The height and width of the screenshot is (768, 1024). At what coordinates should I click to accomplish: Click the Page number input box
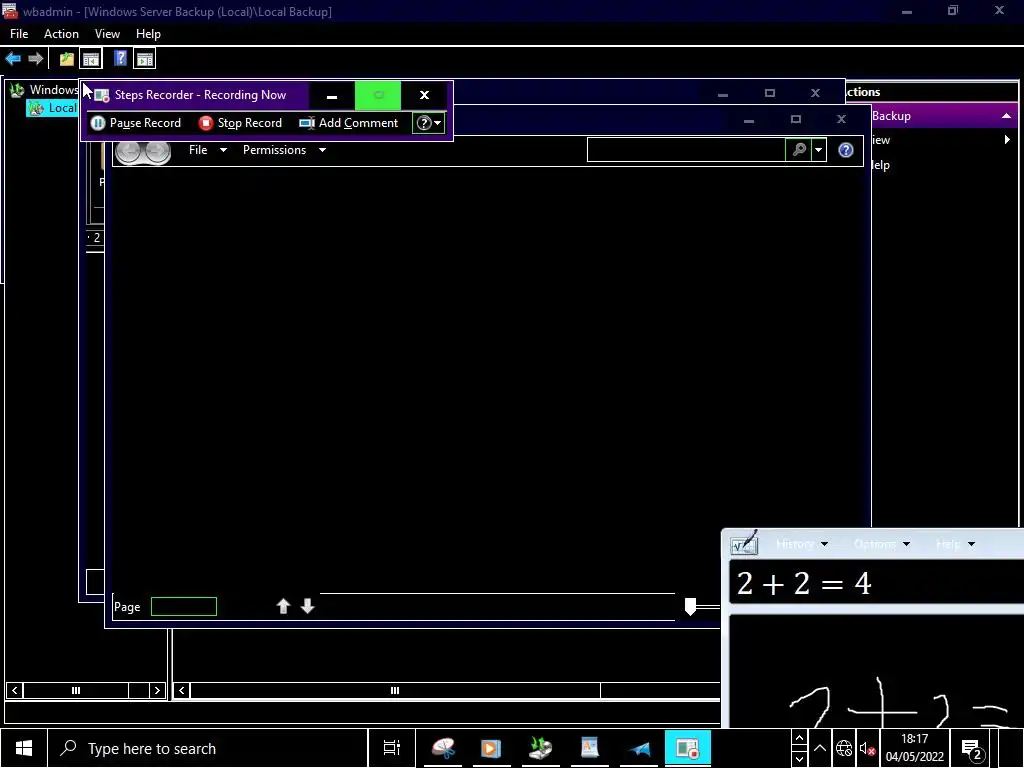[184, 607]
